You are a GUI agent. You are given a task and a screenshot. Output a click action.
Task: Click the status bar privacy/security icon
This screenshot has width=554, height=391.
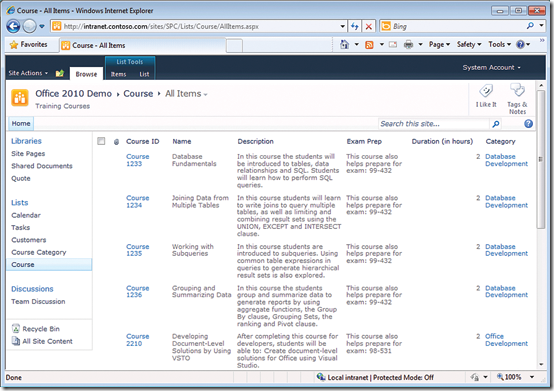(x=475, y=377)
